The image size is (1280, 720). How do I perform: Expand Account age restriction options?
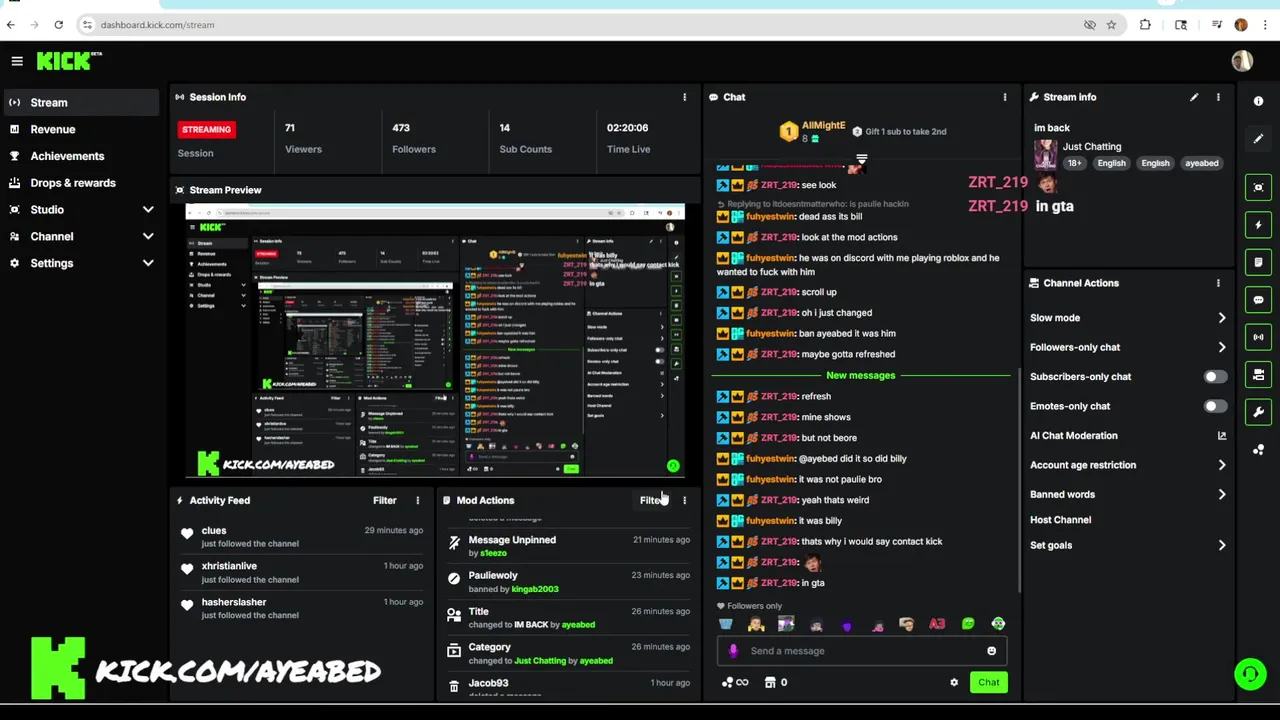[1127, 465]
